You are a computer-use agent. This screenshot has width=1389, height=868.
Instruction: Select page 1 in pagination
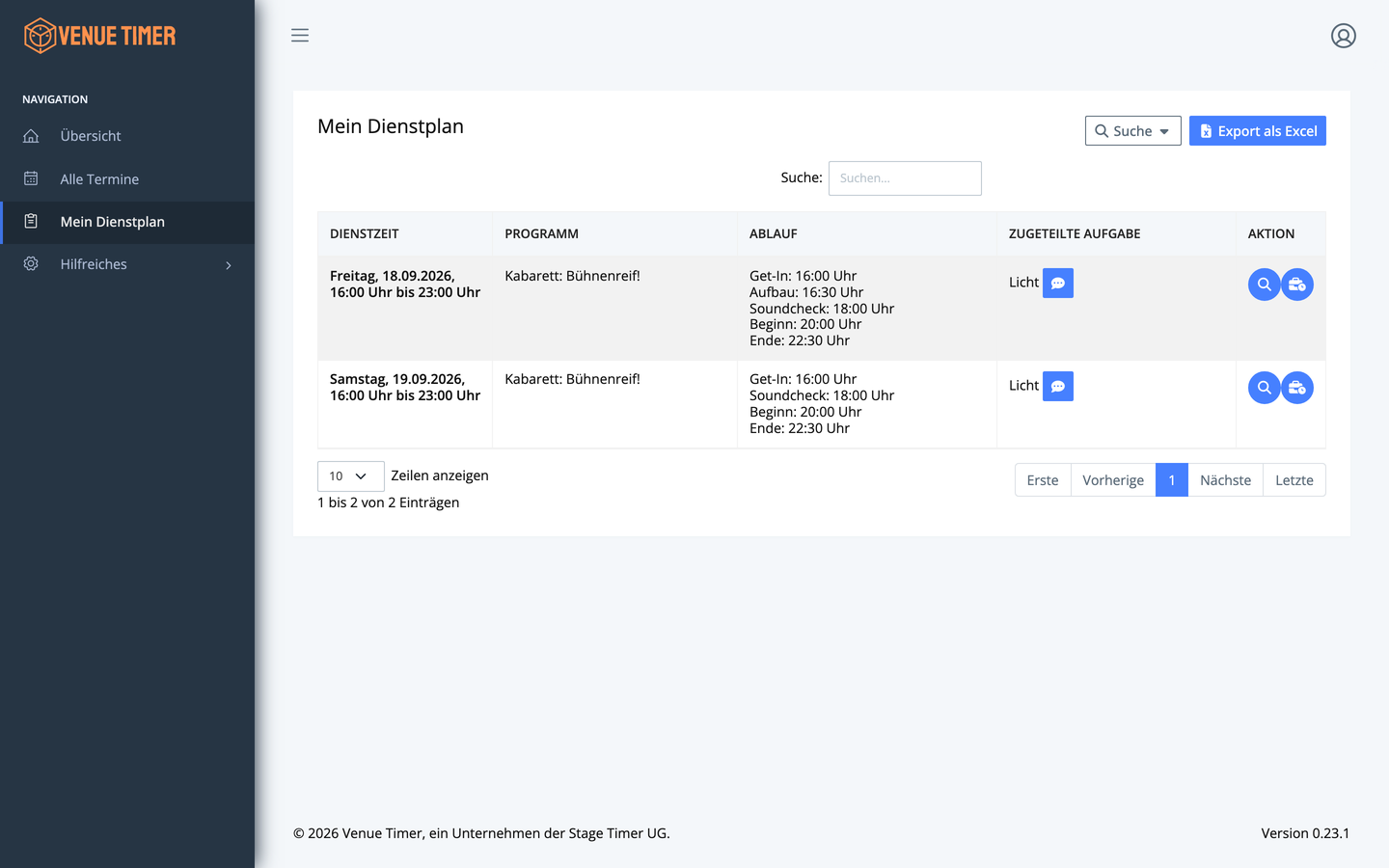coord(1172,480)
